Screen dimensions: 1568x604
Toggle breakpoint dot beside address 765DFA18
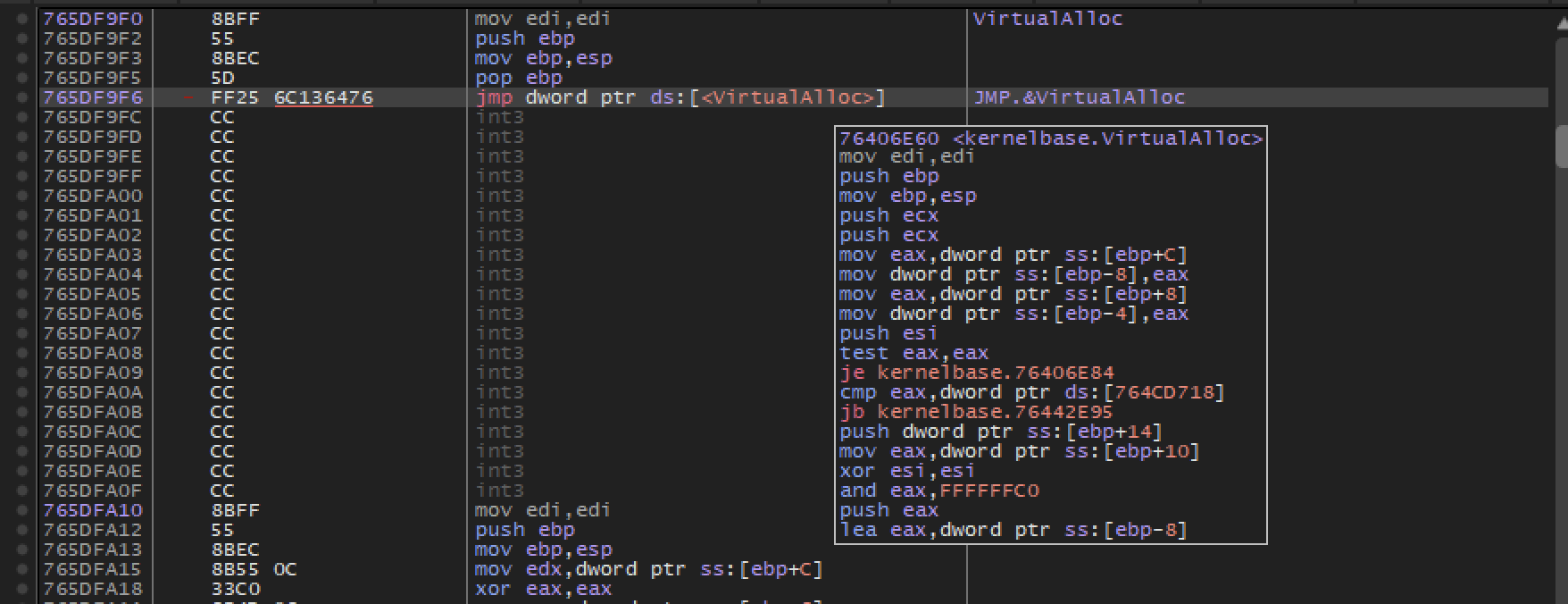[x=21, y=589]
